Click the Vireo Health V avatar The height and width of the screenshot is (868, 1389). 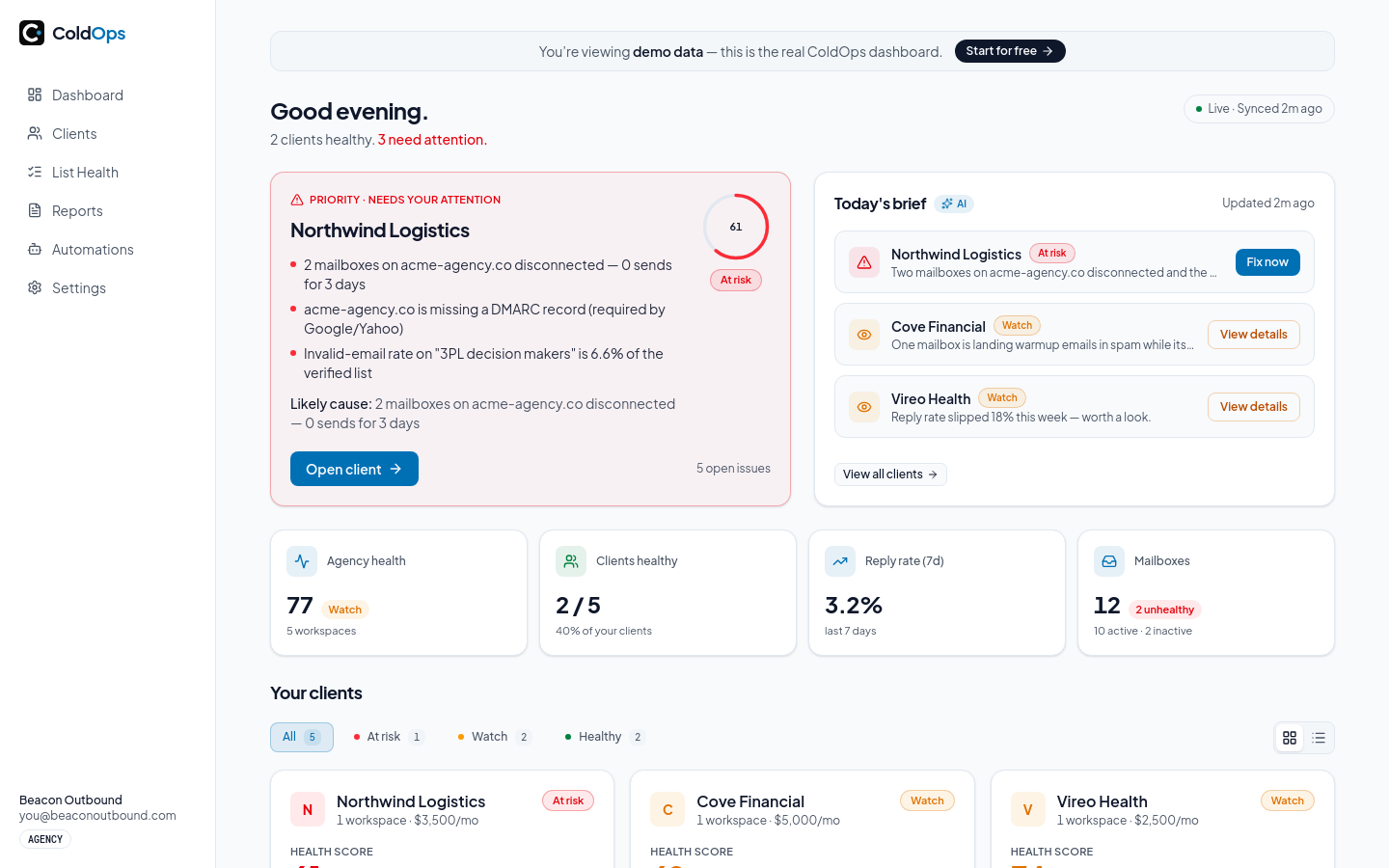tap(1028, 810)
